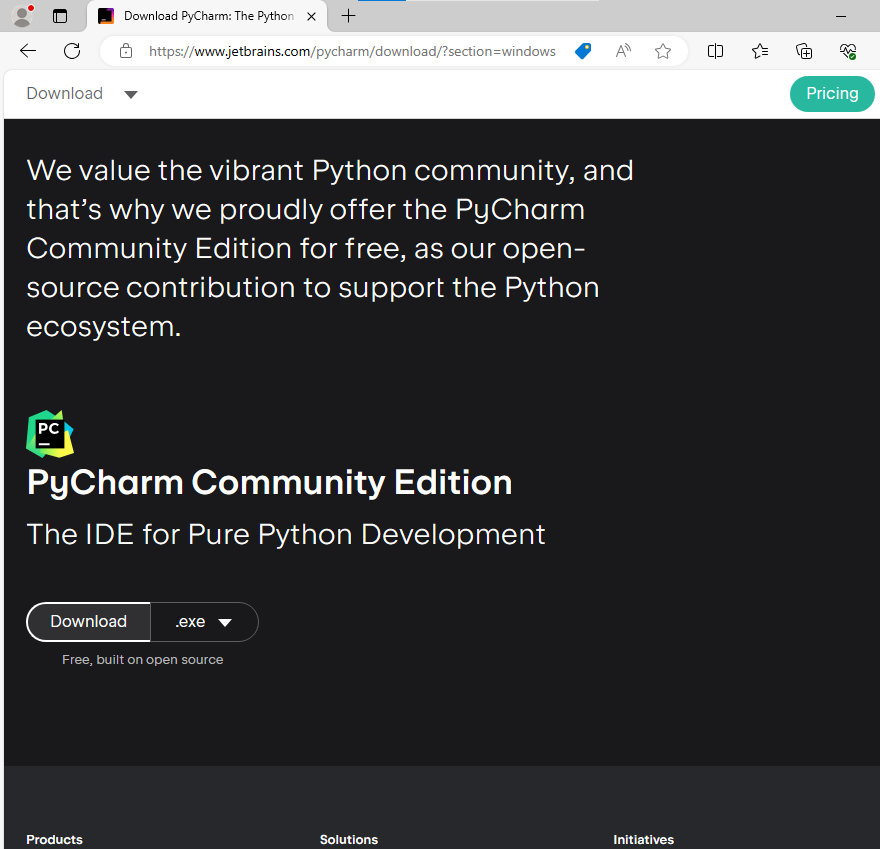
Task: Open the Collections icon
Action: [804, 51]
